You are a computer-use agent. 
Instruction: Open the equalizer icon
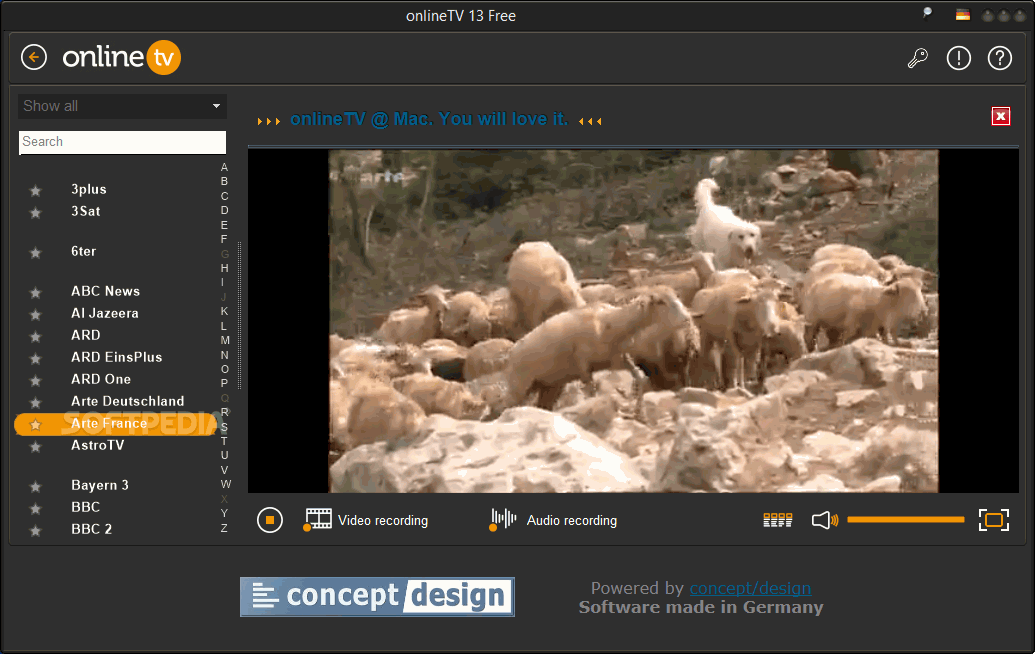[x=778, y=520]
